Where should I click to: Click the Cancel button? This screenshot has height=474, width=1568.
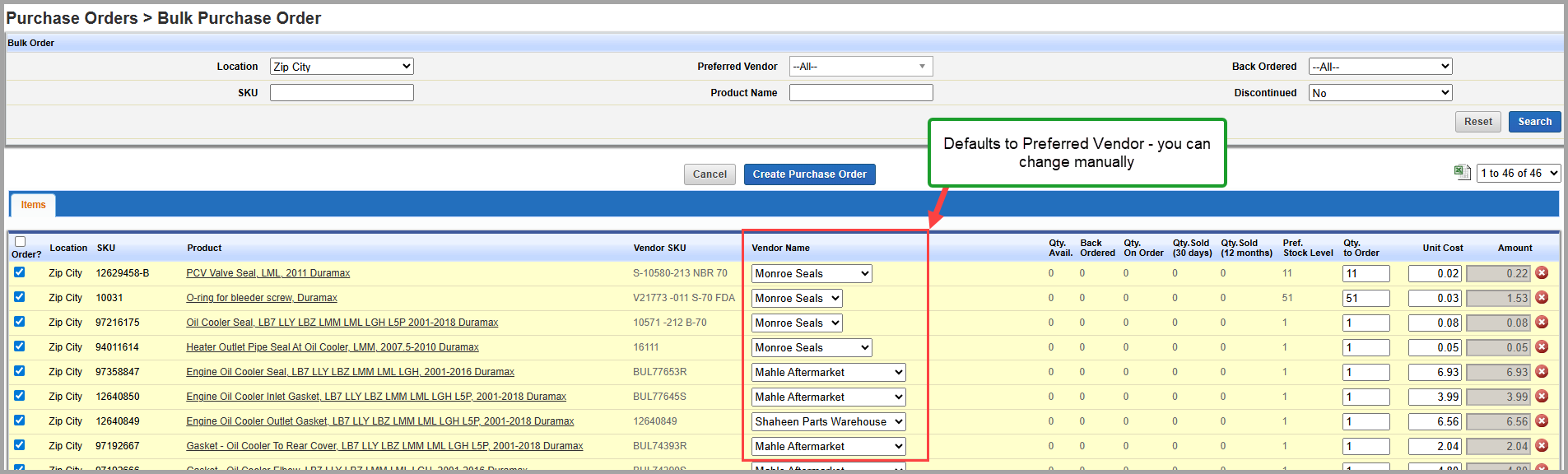point(710,174)
